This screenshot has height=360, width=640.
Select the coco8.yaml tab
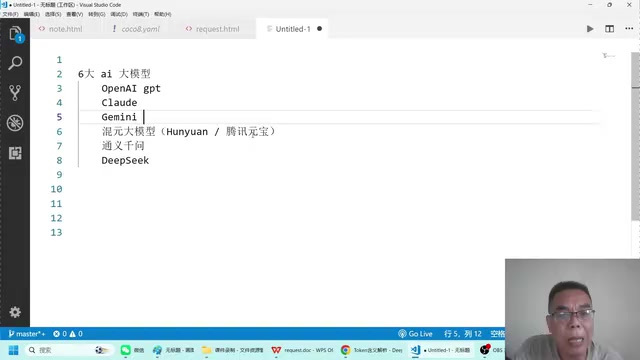tap(136, 29)
